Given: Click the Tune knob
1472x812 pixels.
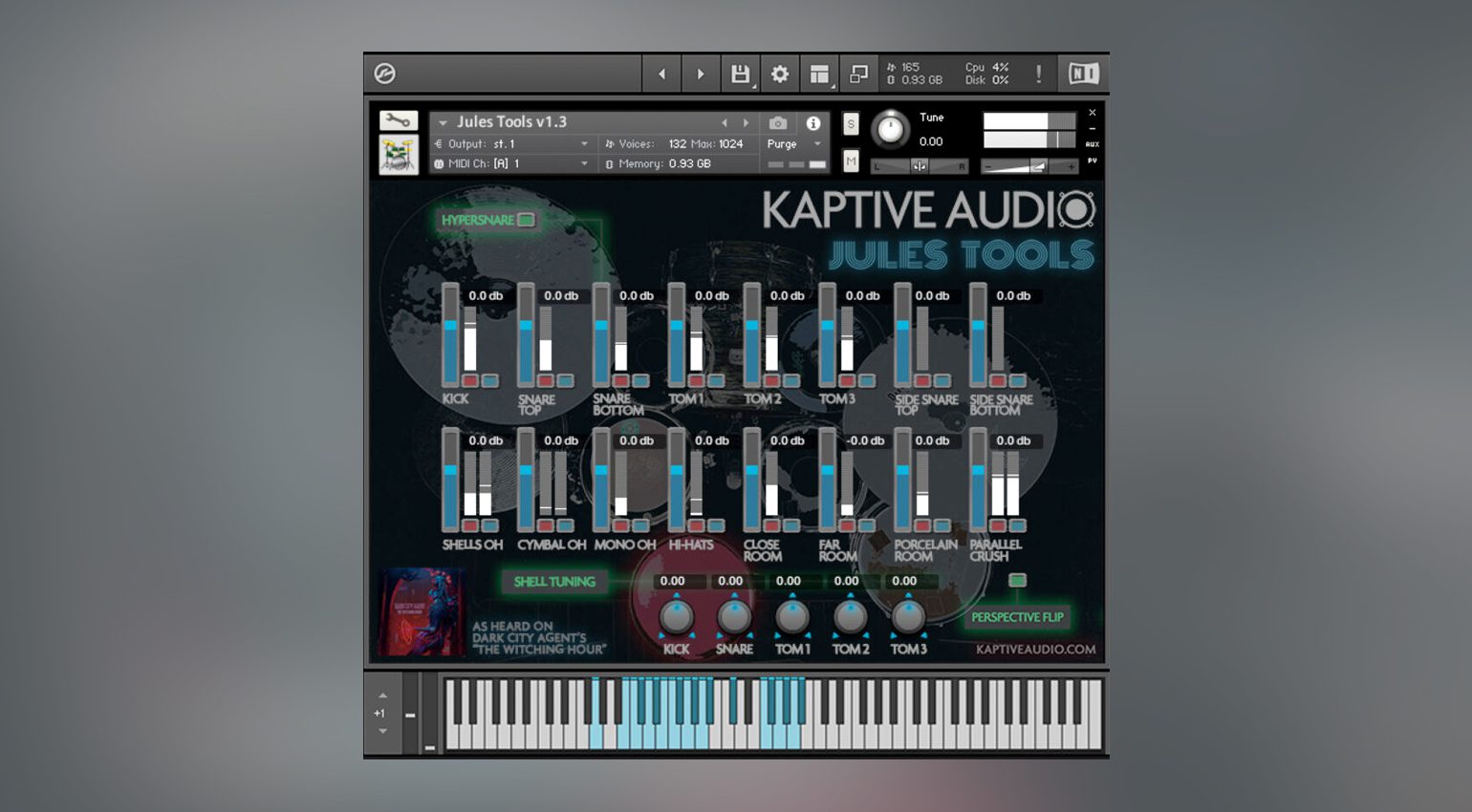Looking at the screenshot, I should point(891,129).
